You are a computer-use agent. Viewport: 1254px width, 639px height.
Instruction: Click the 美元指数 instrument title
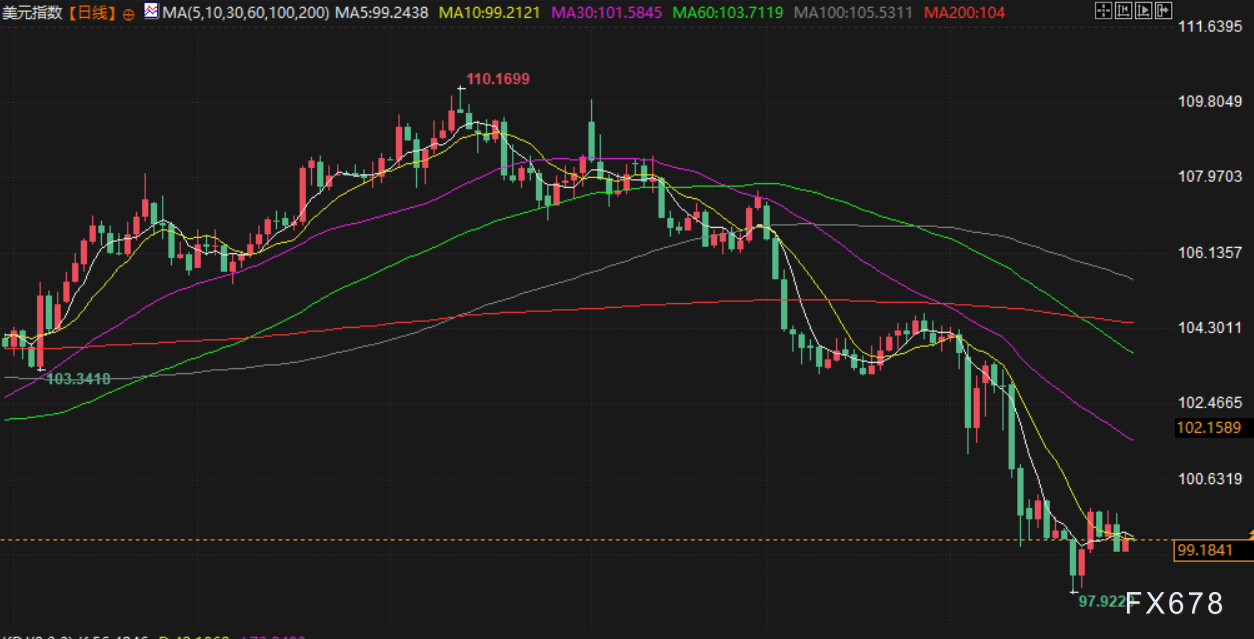[x=31, y=13]
